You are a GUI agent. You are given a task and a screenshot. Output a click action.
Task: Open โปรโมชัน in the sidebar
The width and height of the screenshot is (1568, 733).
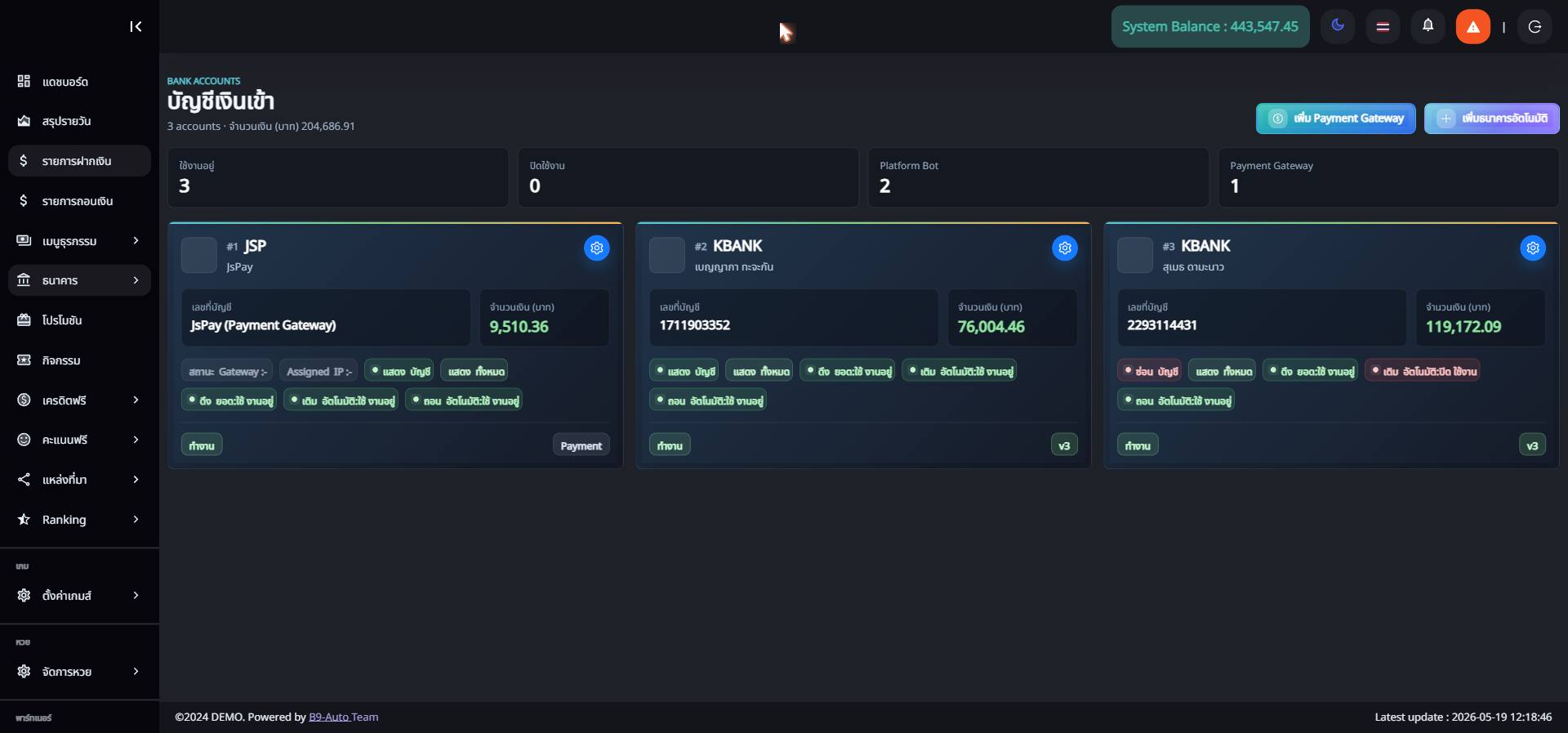pos(79,320)
